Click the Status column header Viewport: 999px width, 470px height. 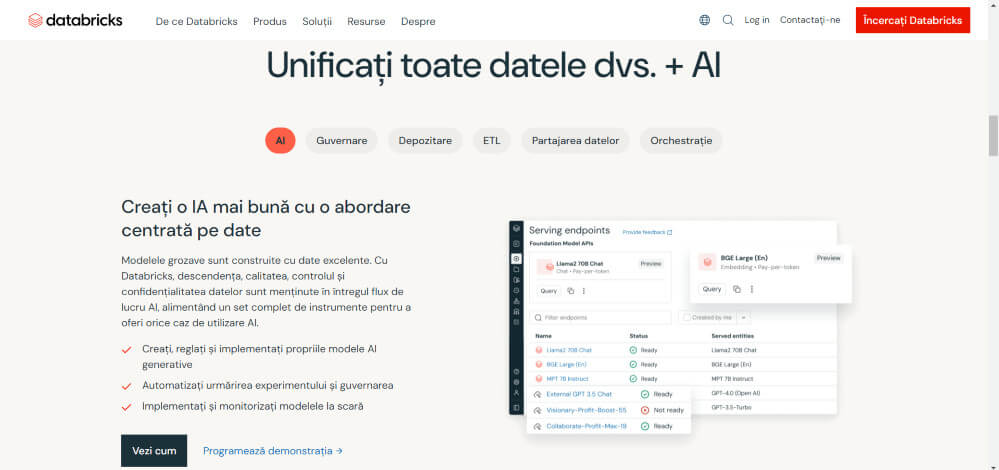[x=638, y=336]
